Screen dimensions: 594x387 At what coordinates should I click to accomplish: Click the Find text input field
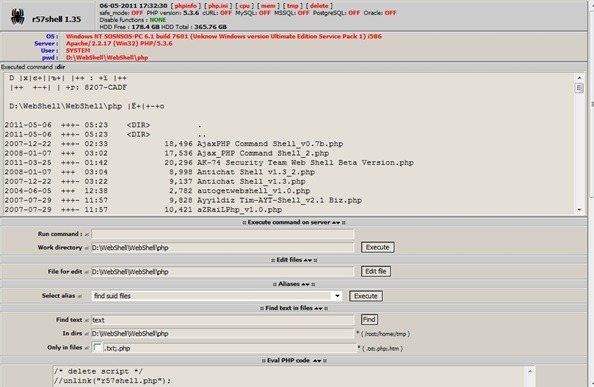click(x=223, y=320)
